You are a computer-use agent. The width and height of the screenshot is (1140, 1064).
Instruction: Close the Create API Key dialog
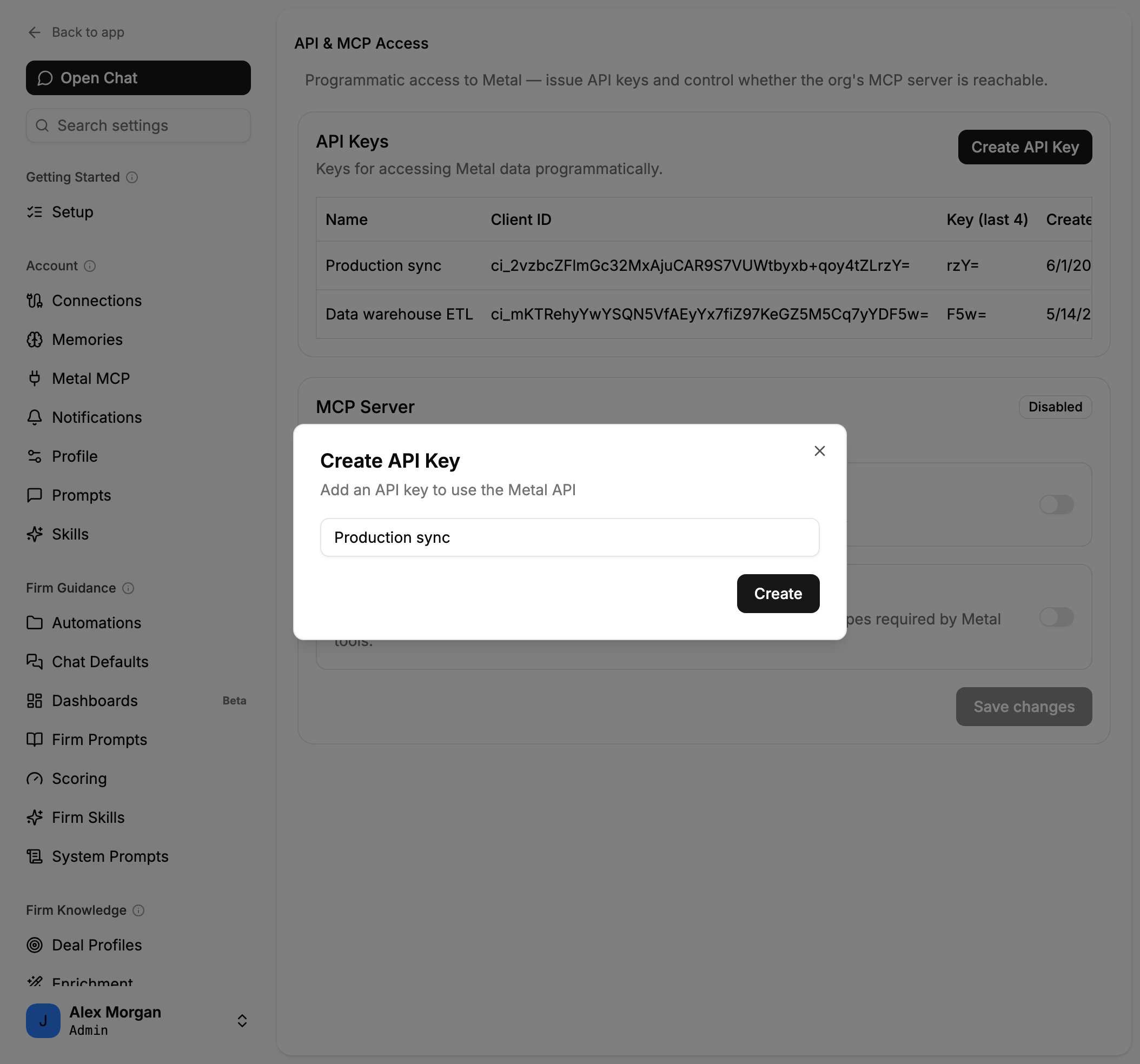pyautogui.click(x=819, y=451)
